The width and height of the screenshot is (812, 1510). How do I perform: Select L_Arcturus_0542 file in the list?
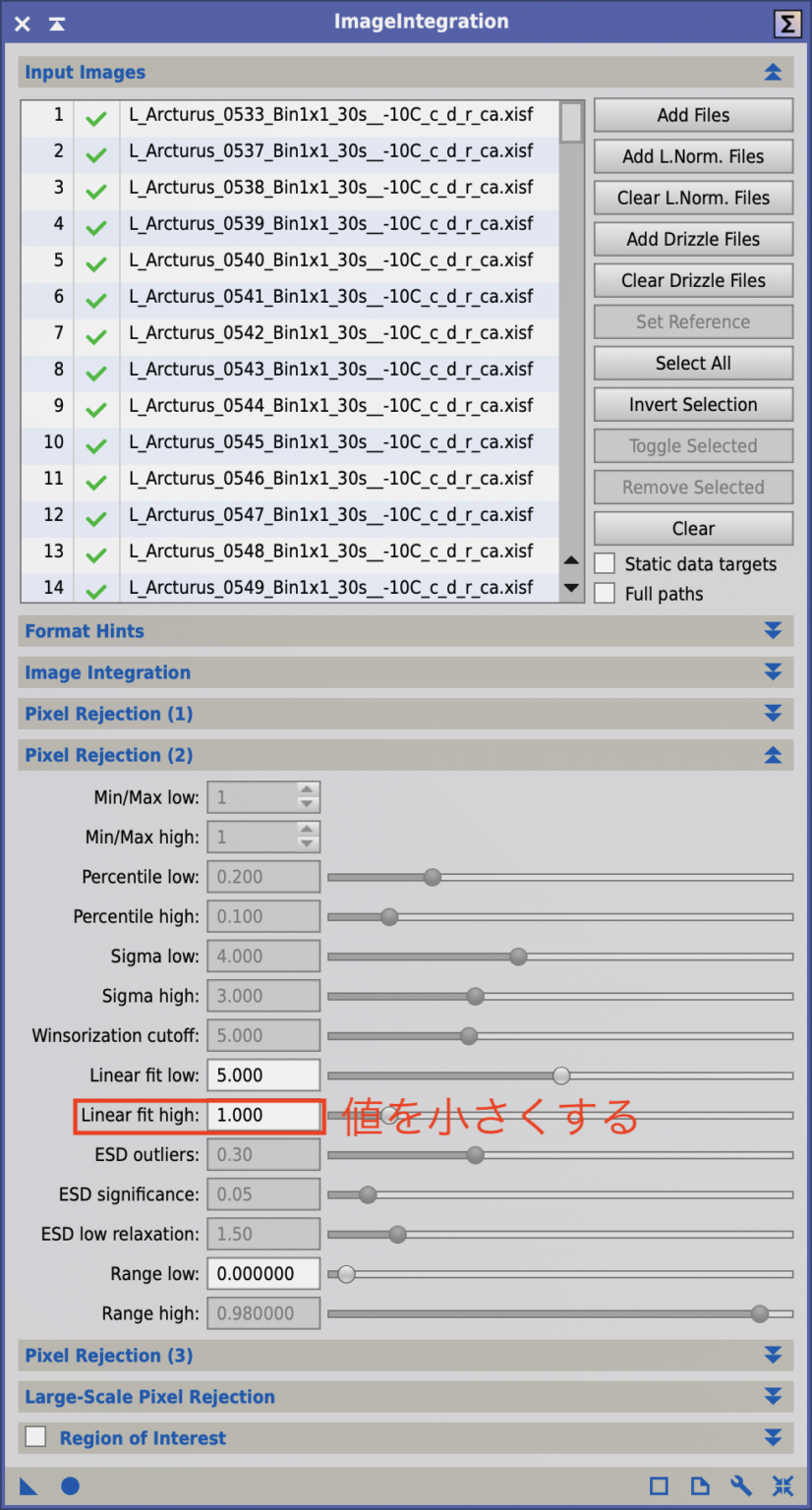331,333
